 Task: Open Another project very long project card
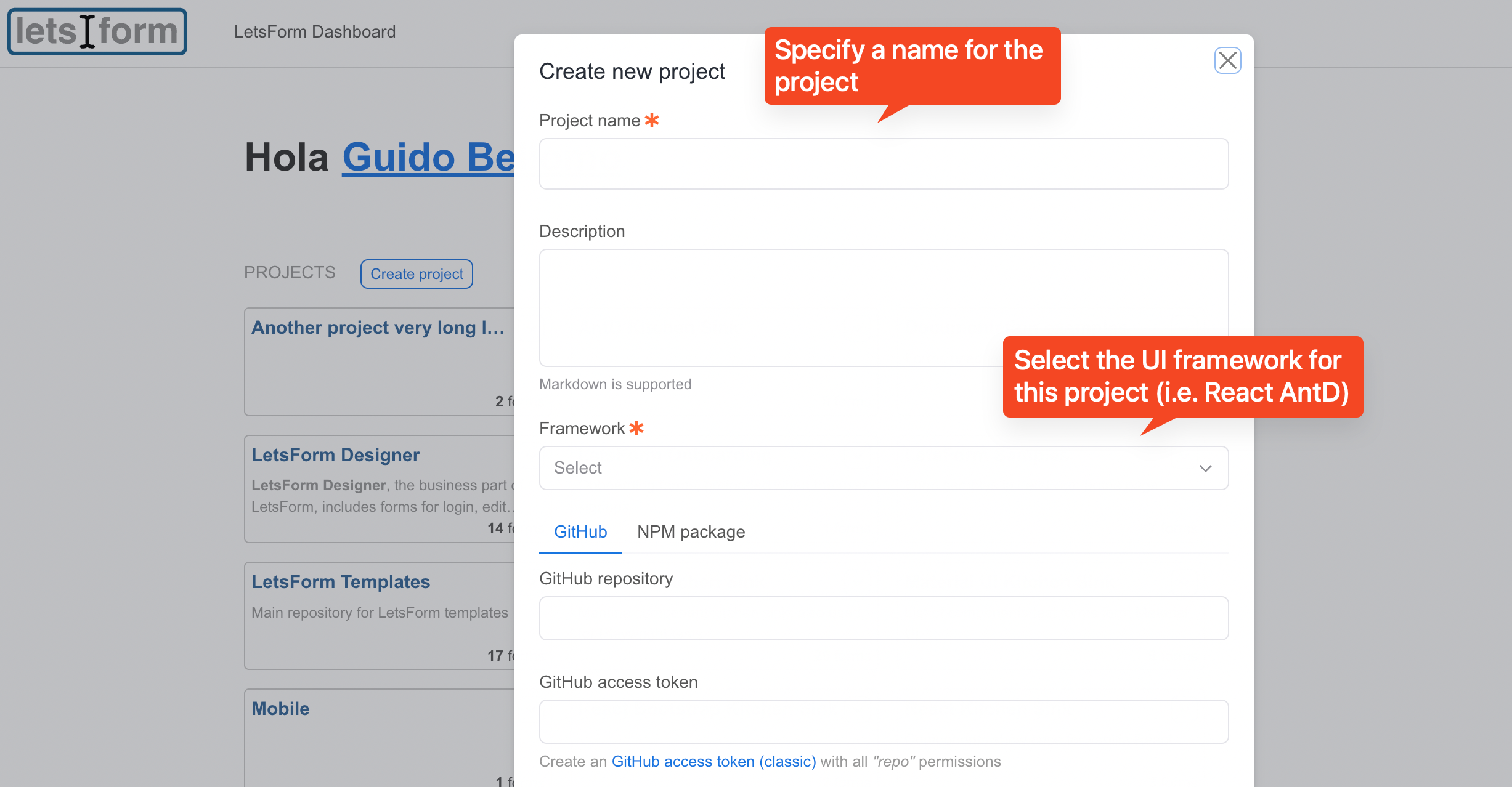pyautogui.click(x=380, y=362)
